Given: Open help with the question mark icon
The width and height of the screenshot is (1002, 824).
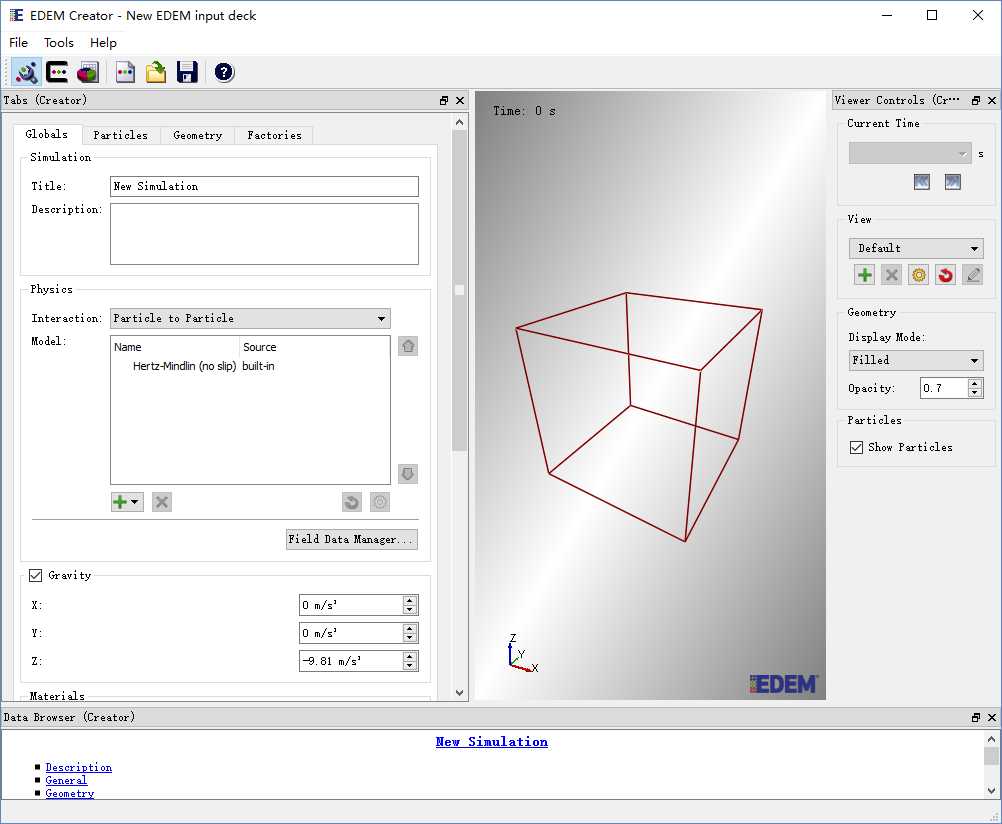Looking at the screenshot, I should 224,72.
